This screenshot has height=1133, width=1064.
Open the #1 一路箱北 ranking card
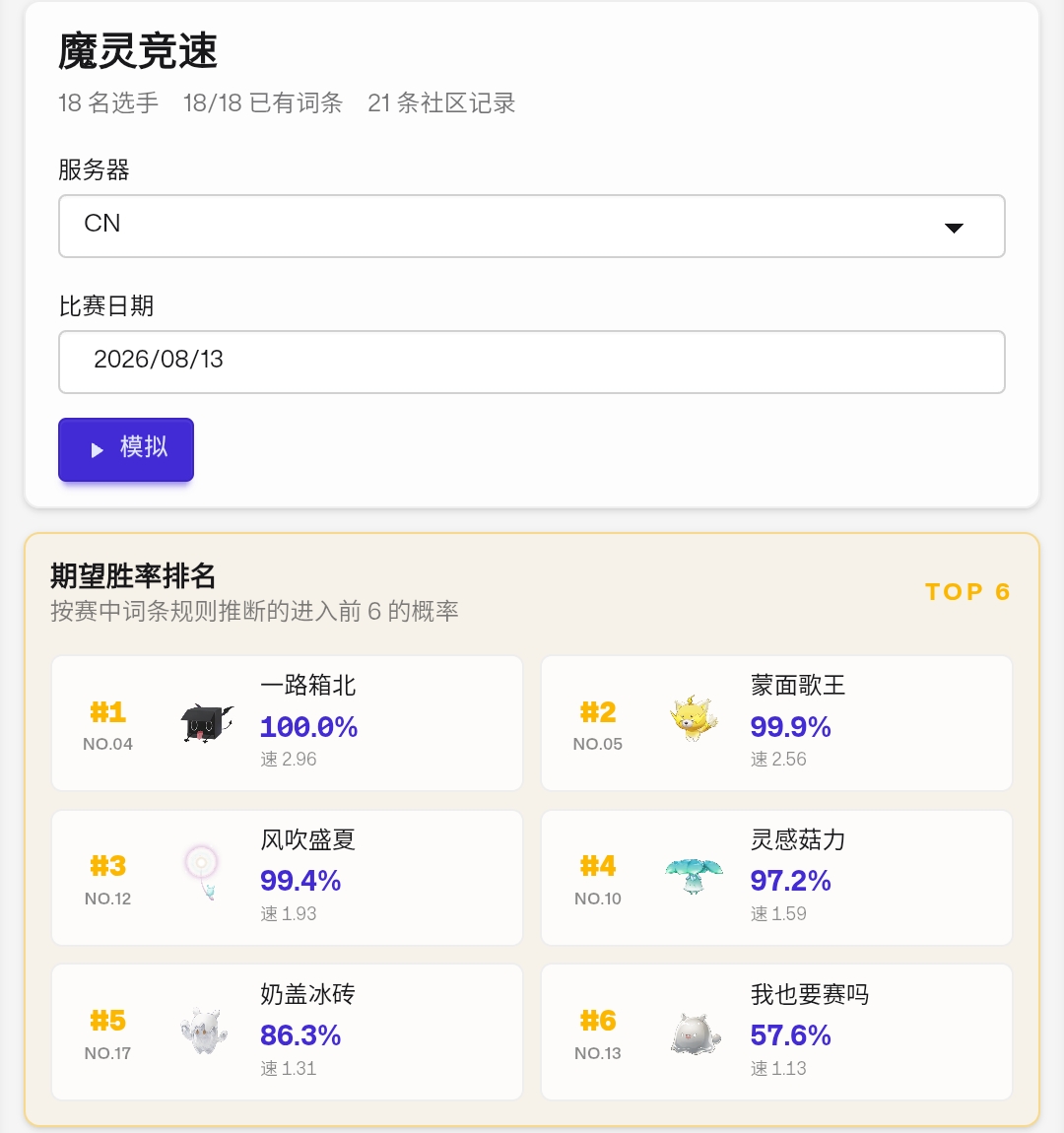point(287,722)
